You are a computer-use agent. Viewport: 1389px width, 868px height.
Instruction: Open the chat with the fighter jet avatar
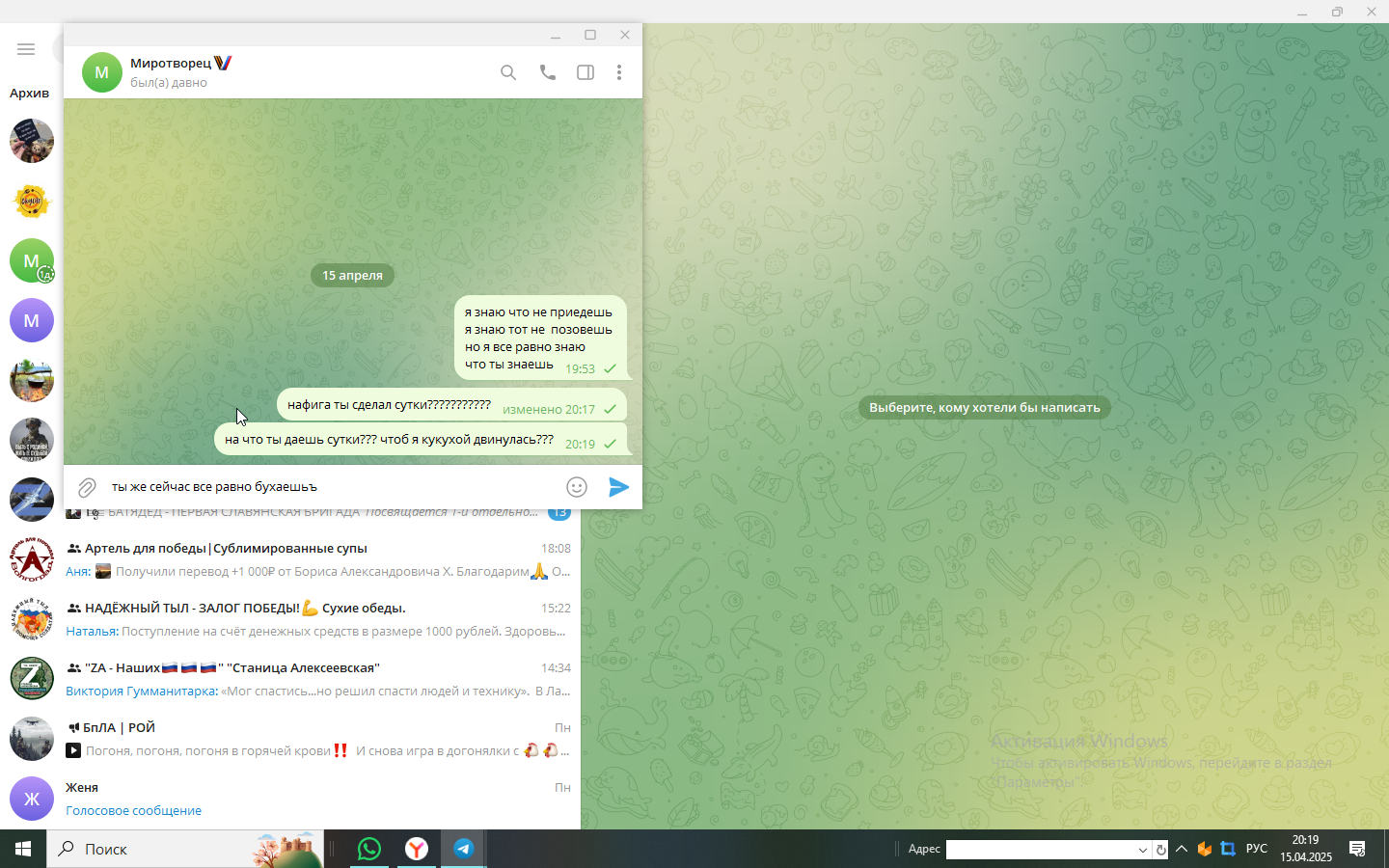(32, 500)
